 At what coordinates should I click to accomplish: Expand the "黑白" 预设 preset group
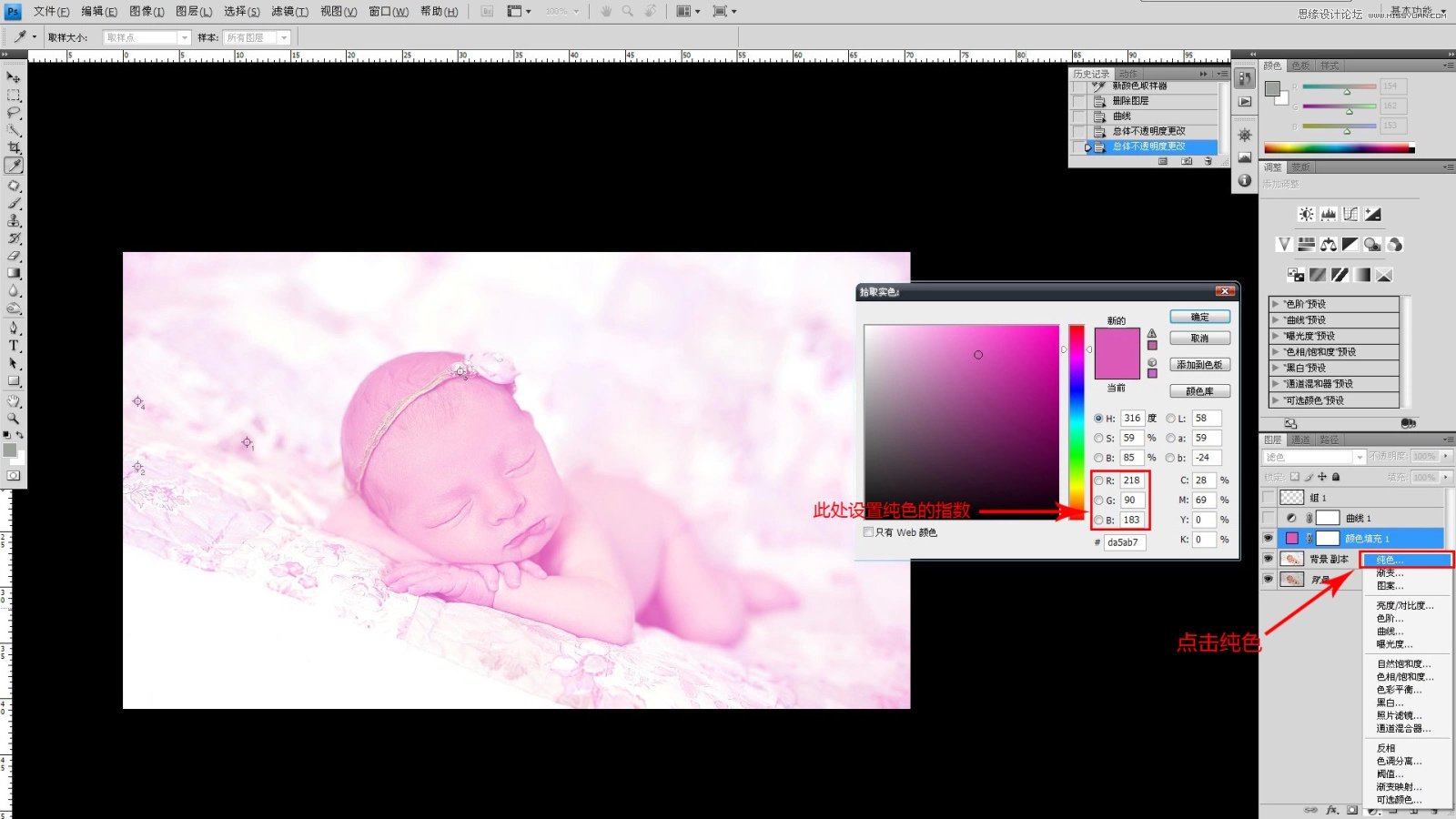click(x=1276, y=368)
